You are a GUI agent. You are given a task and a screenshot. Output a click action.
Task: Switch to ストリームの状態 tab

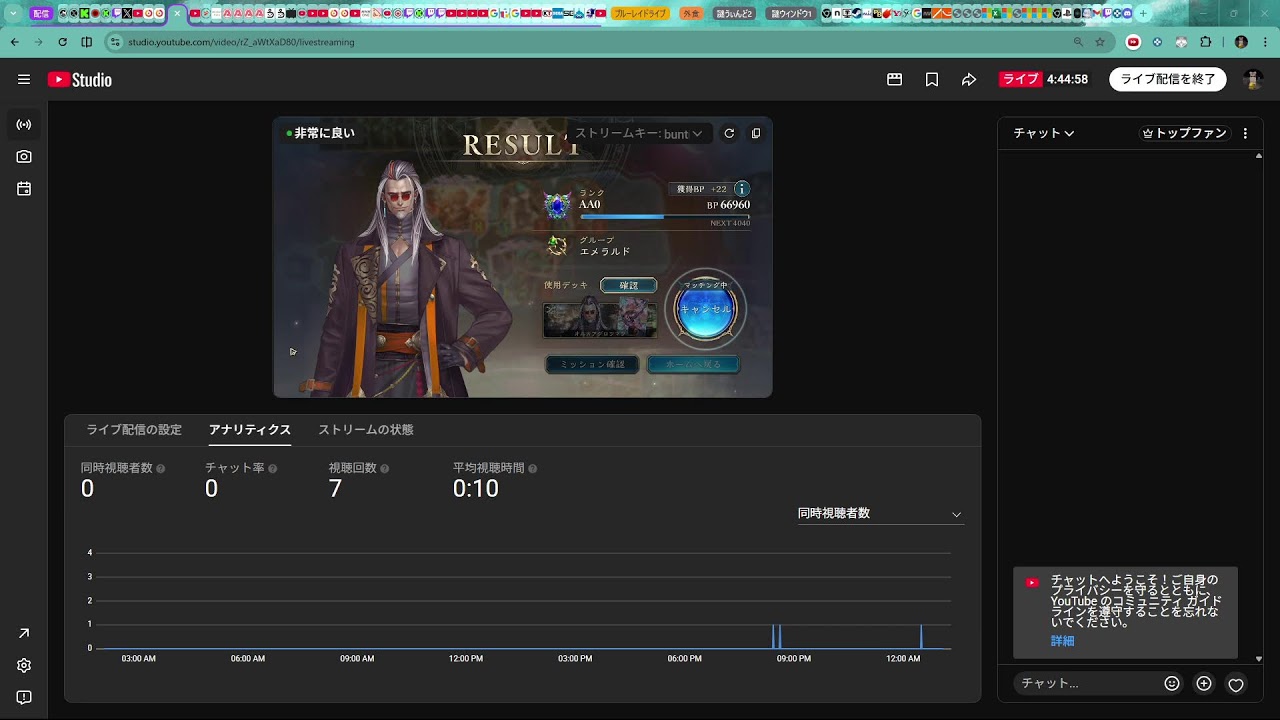pos(366,430)
